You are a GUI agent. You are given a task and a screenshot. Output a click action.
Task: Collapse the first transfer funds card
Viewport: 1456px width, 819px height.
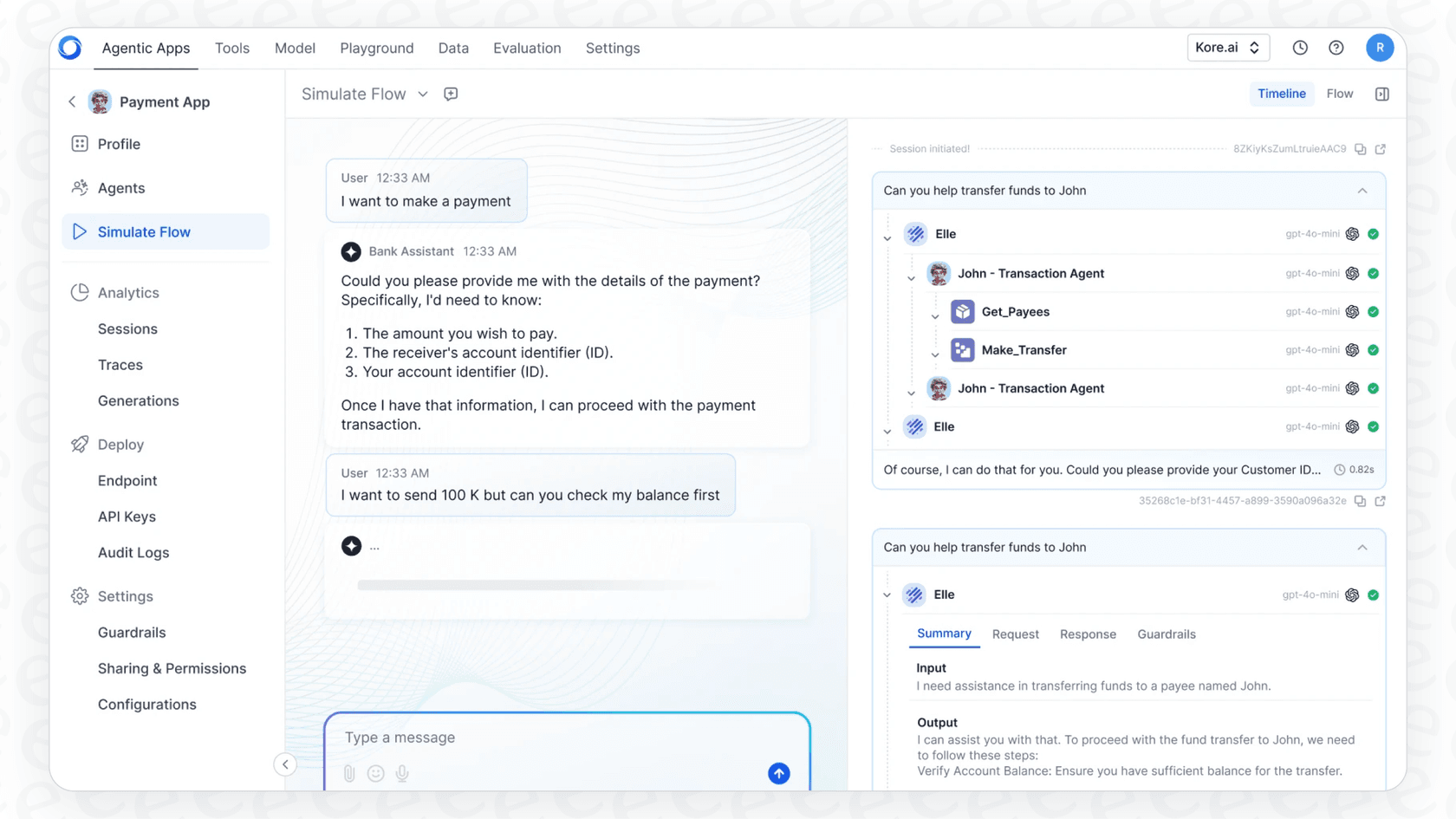pos(1362,191)
